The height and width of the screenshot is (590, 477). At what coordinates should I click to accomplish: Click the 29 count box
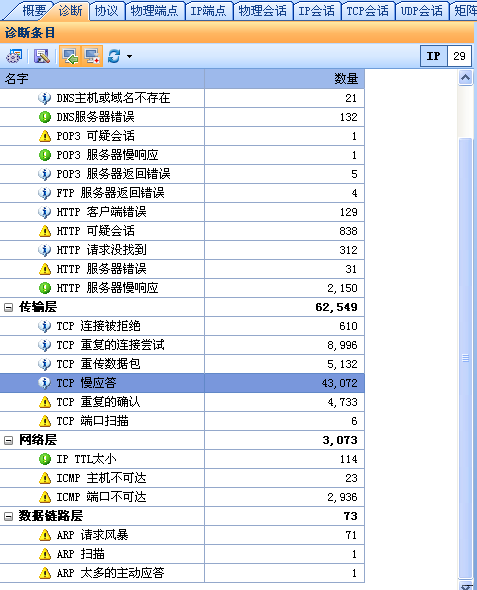459,56
